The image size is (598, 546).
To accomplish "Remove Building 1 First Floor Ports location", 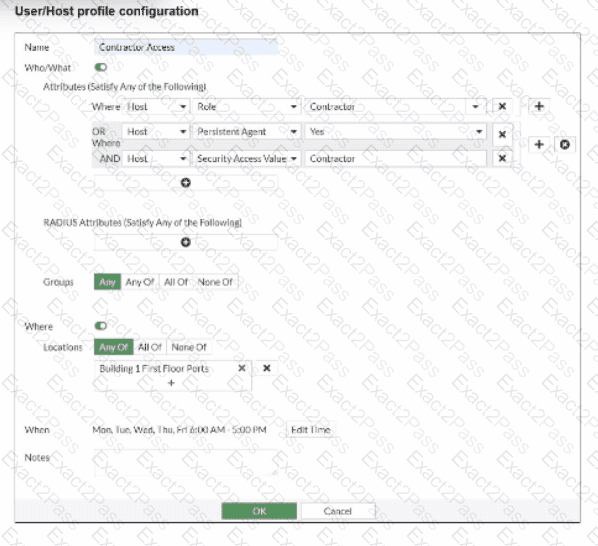I will pyautogui.click(x=242, y=368).
